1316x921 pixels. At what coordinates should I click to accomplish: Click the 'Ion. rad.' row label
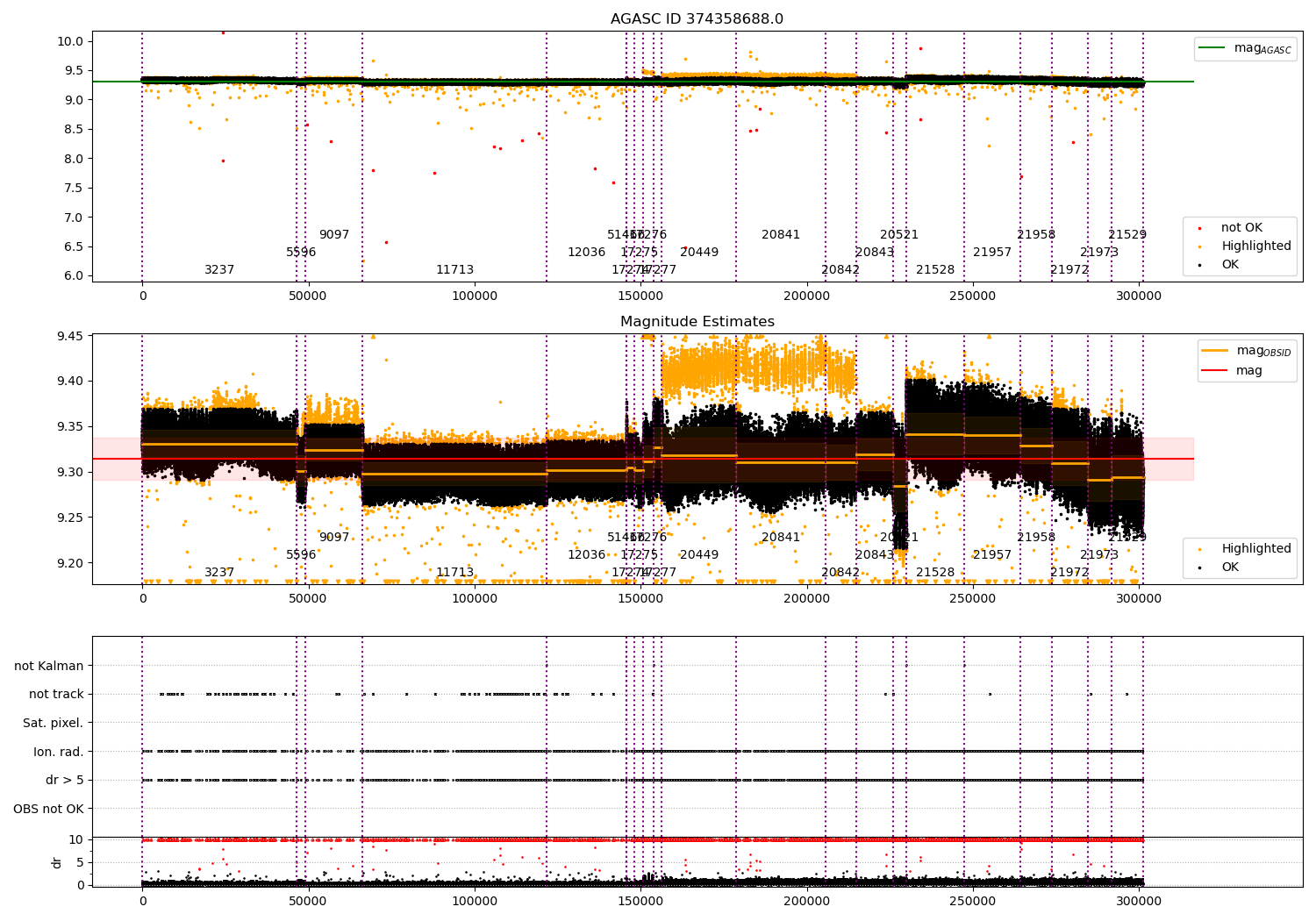click(x=59, y=752)
